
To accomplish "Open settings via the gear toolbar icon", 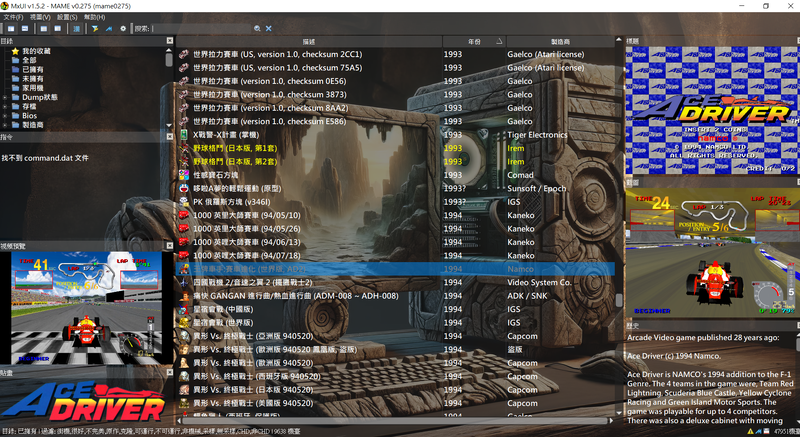I will click(123, 29).
